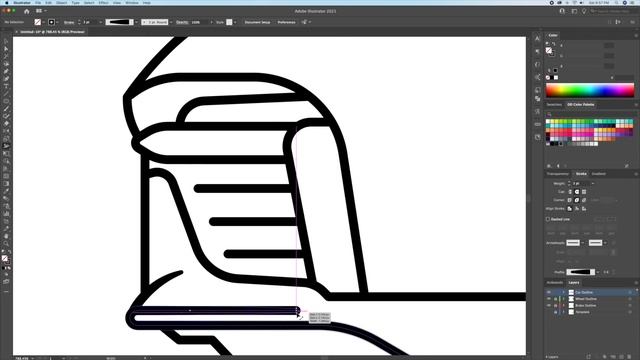Select the Selection tool in the left toolbar
Viewport: 640px width, 360px height.
6,41
